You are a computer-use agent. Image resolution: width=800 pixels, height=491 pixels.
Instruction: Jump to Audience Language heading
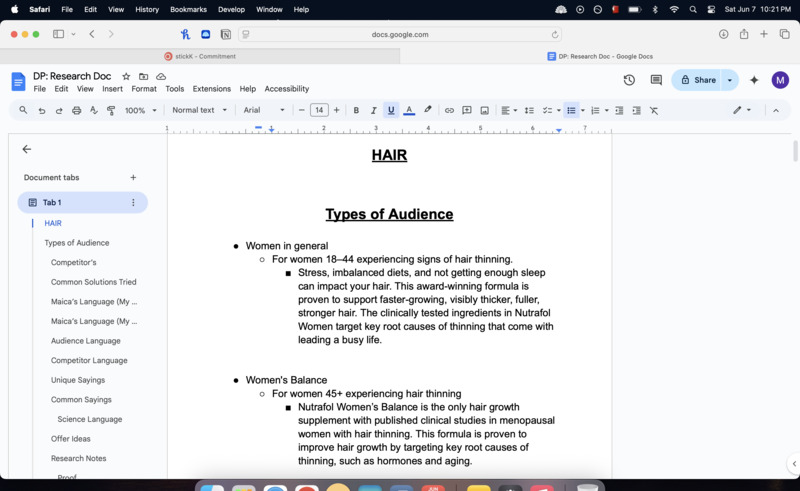click(86, 341)
